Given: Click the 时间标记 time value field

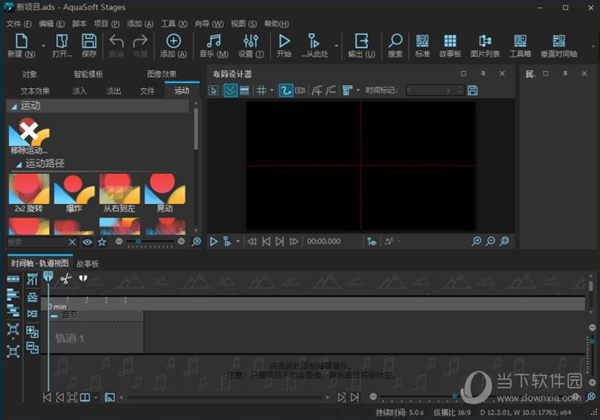Looking at the screenshot, I should pyautogui.click(x=435, y=90).
